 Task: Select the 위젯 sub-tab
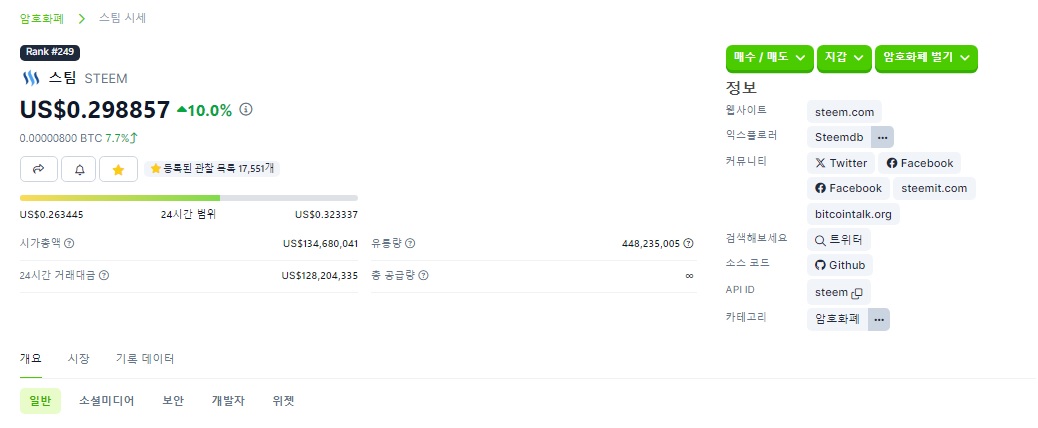pyautogui.click(x=283, y=401)
